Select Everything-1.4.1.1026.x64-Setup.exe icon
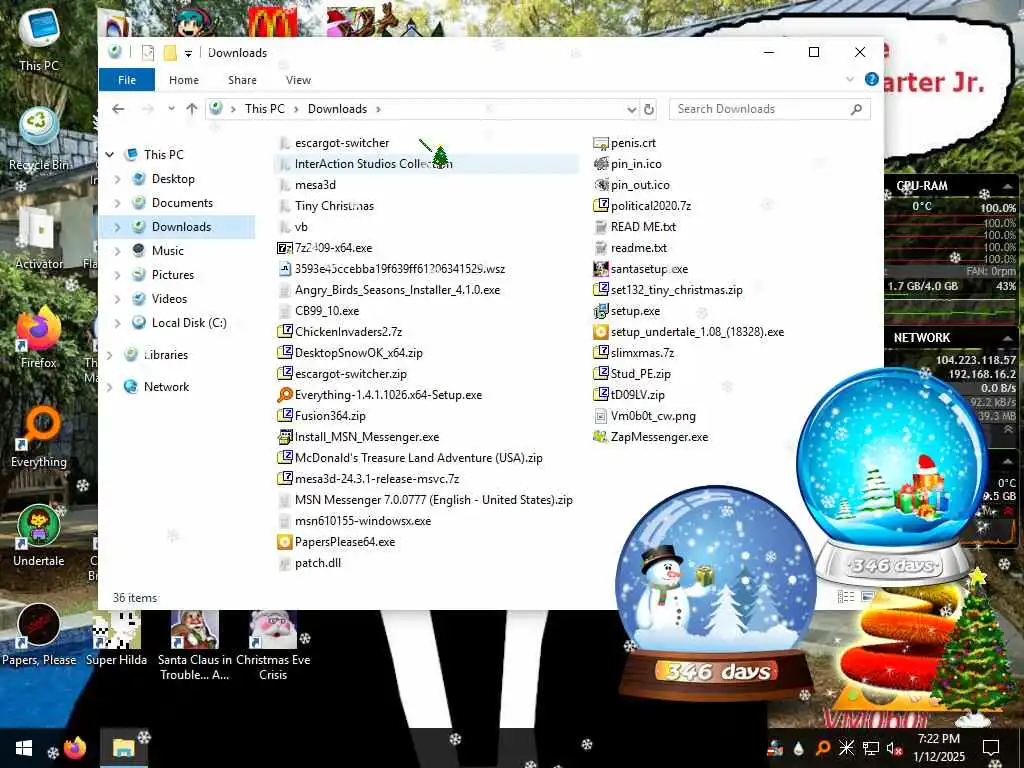This screenshot has width=1024, height=768. (285, 395)
